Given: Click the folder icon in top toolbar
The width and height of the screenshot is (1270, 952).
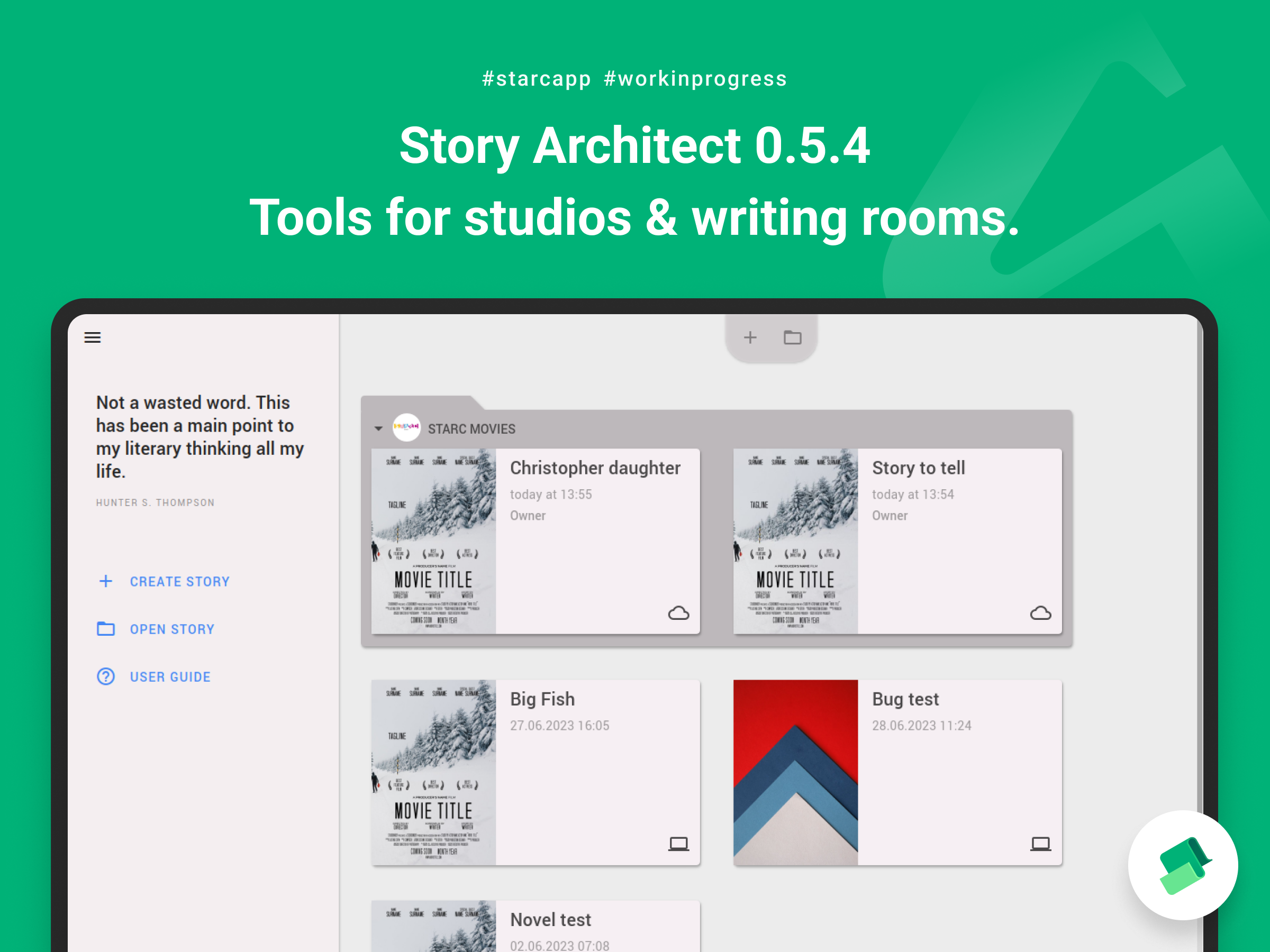Looking at the screenshot, I should (792, 337).
